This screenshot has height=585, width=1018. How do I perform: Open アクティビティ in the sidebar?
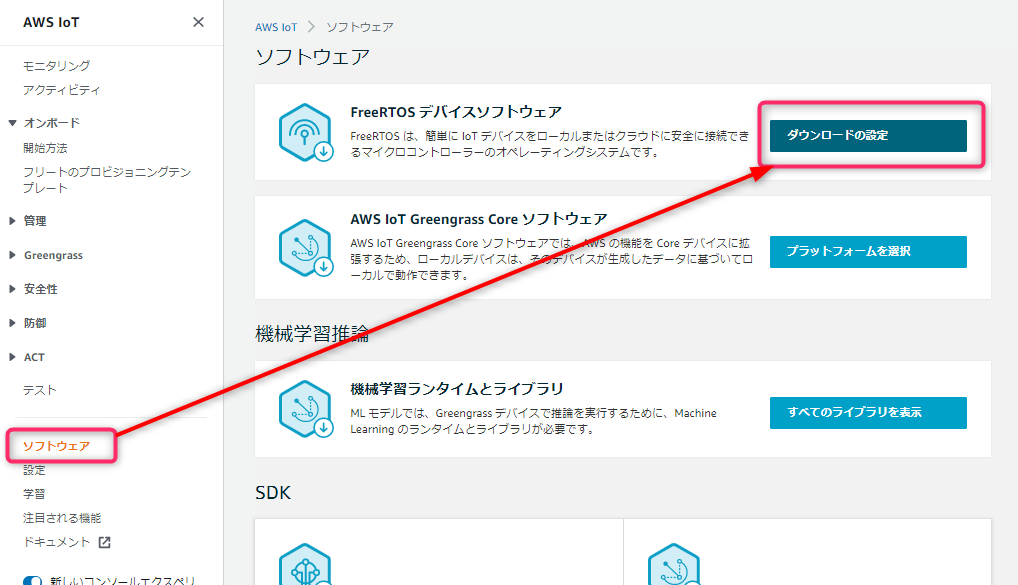[62, 90]
